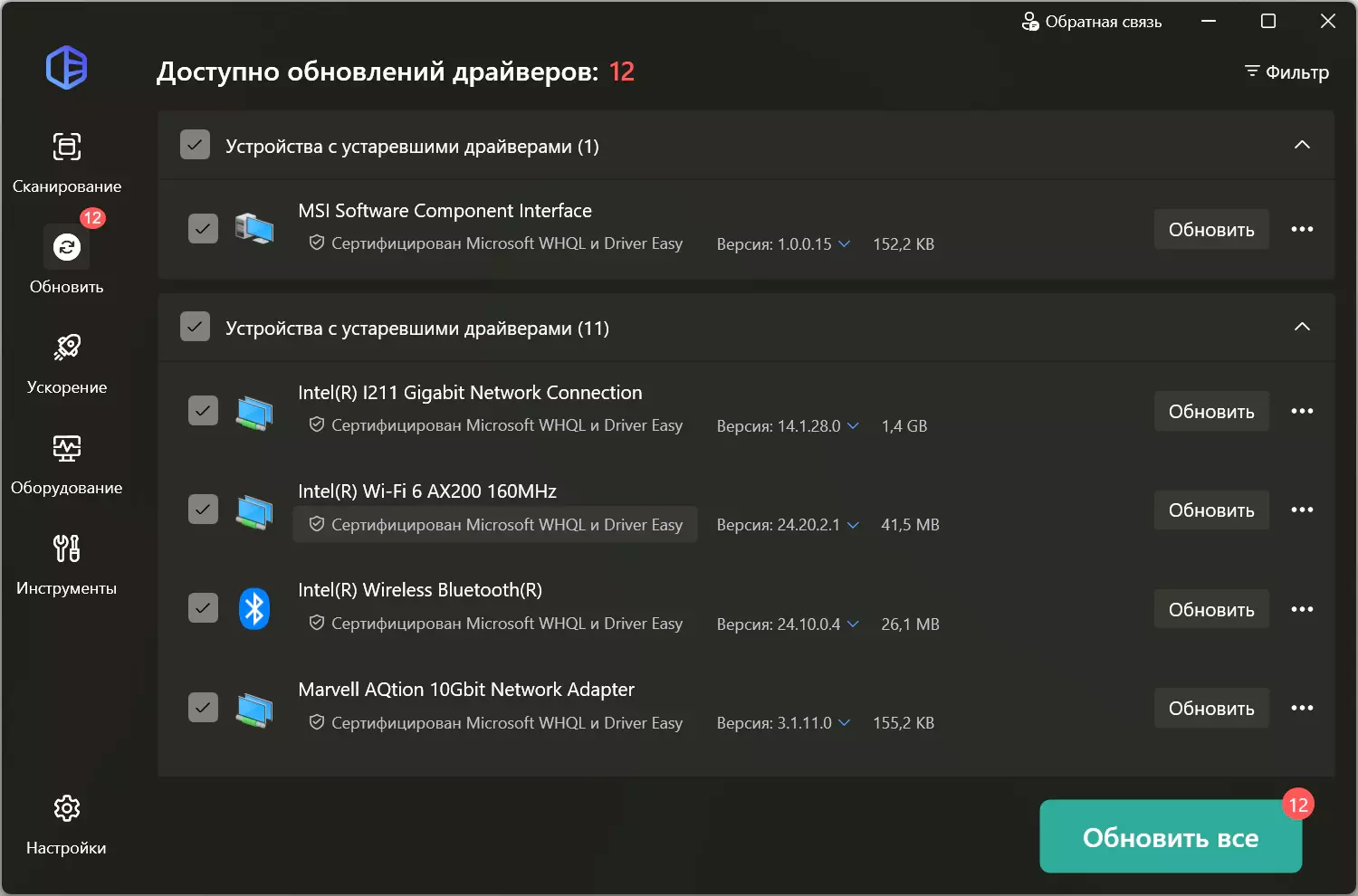The height and width of the screenshot is (896, 1358).
Task: Uncheck Intel I211 Gigabit Network Connection
Action: click(x=203, y=411)
